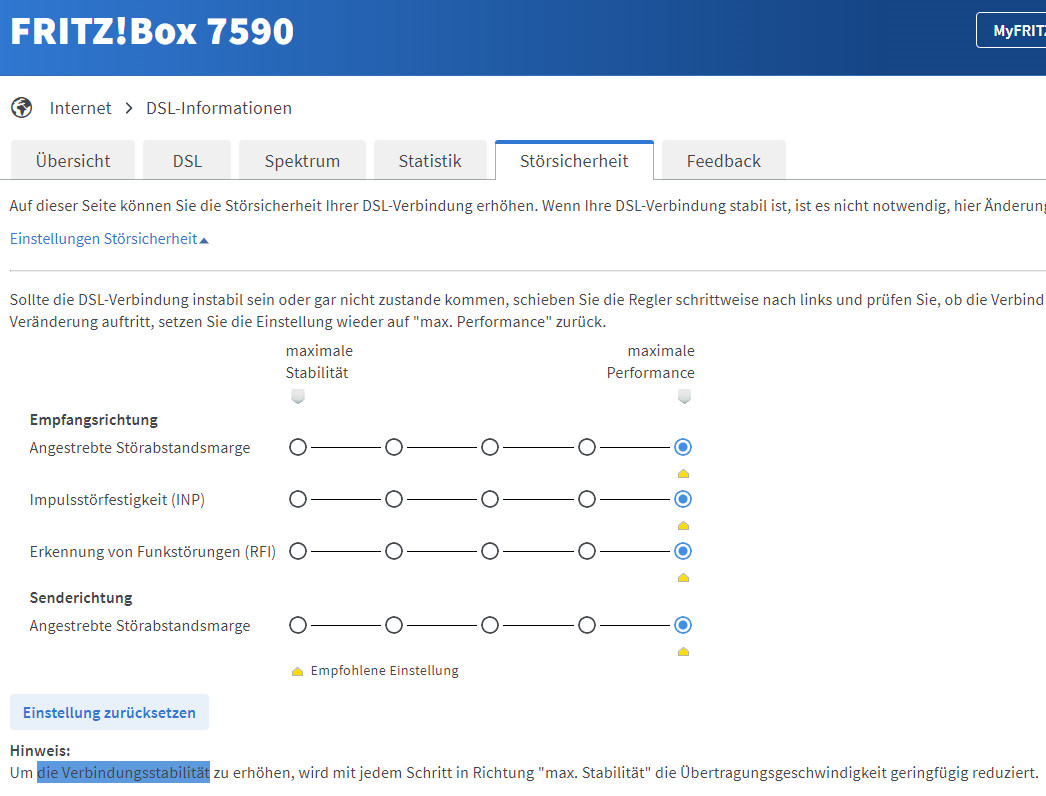Screen dimensions: 1046x796
Task: Select fourth step for Funkstörungen (RFI)
Action: (x=587, y=551)
